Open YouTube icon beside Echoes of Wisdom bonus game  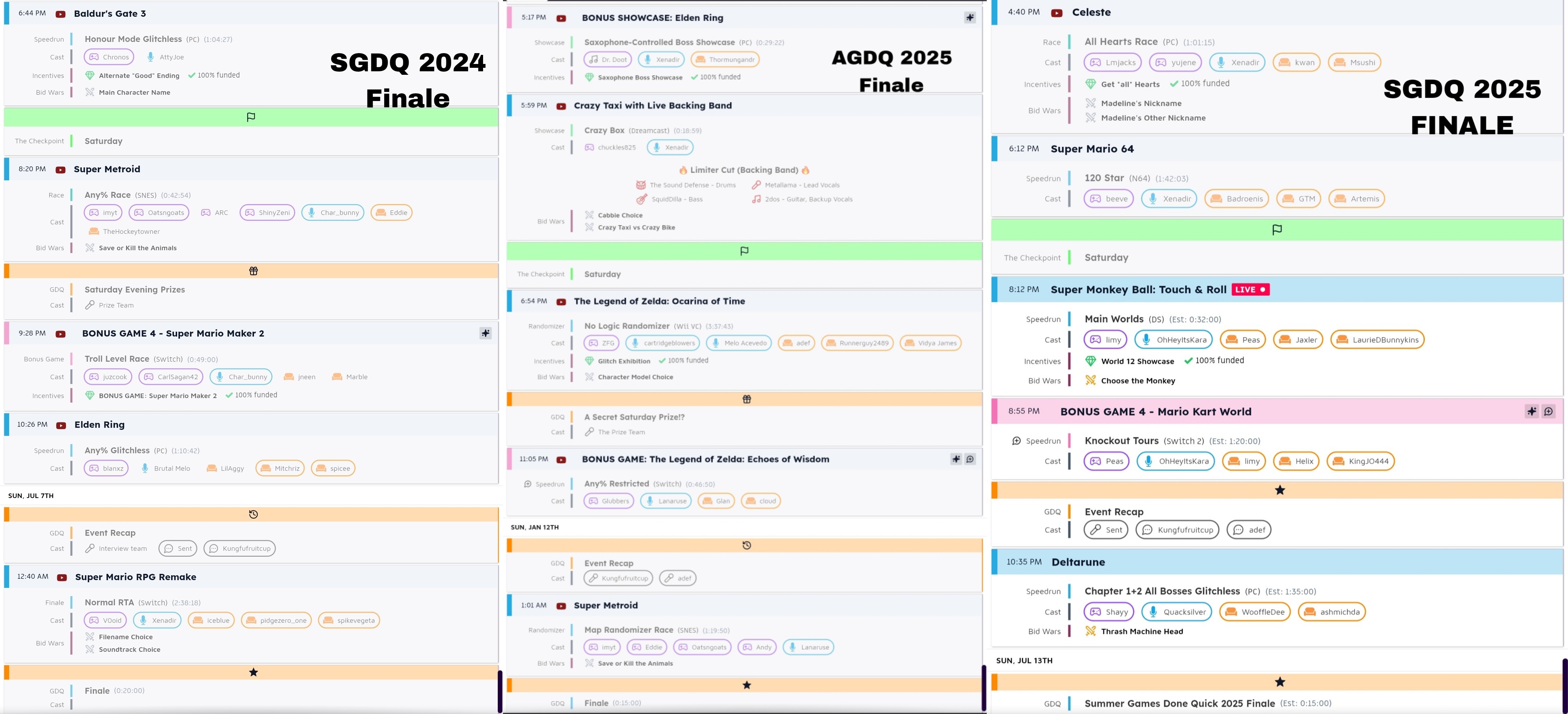pyautogui.click(x=561, y=460)
